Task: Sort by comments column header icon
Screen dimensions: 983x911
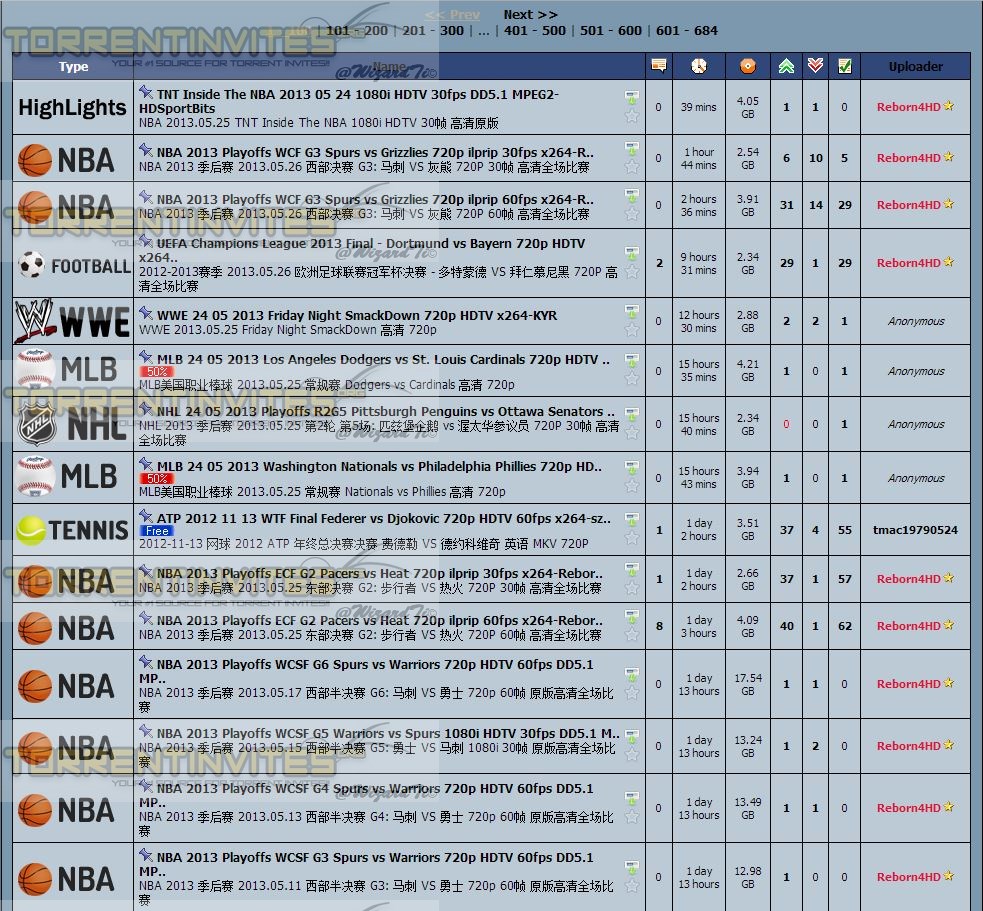Action: 658,65
